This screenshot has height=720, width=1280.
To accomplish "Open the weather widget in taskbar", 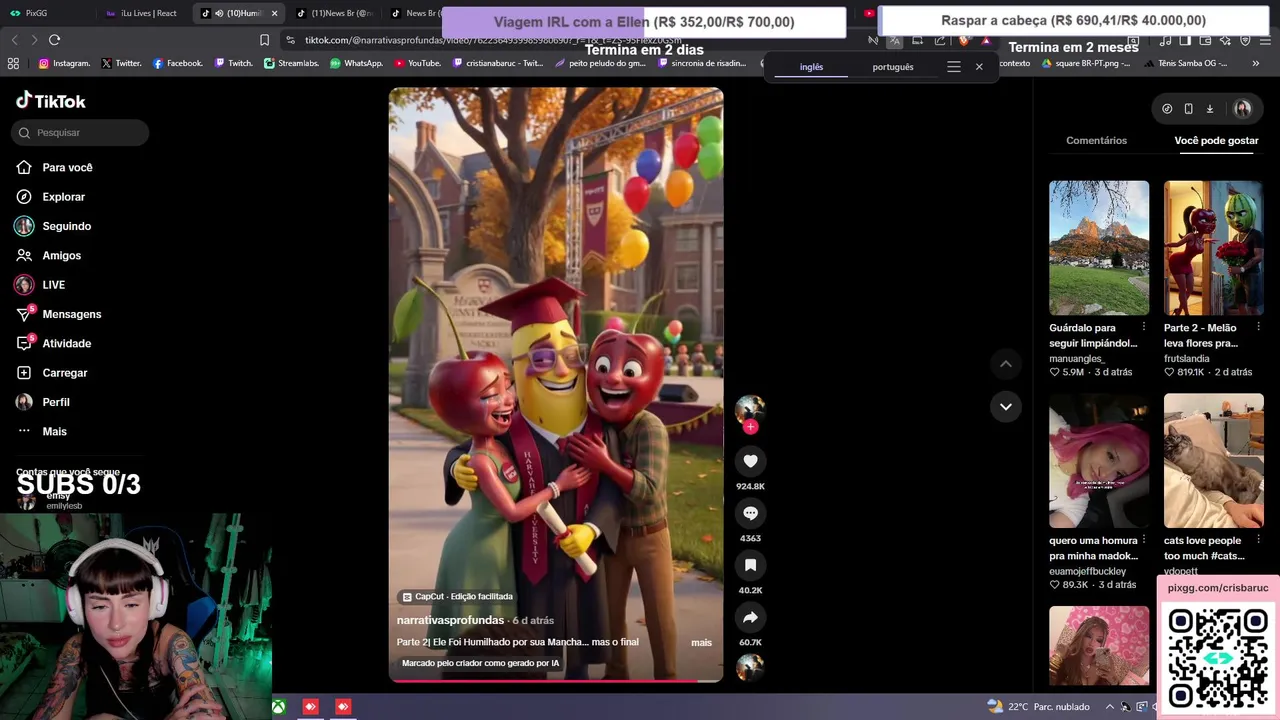I will point(1037,706).
